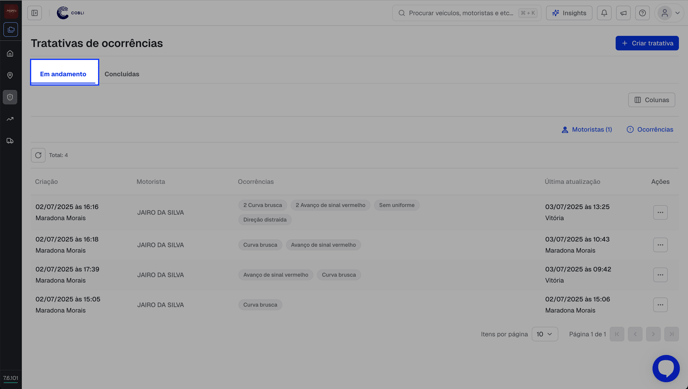688x389 pixels.
Task: Focus the Procurar veículos search field
Action: tap(466, 13)
